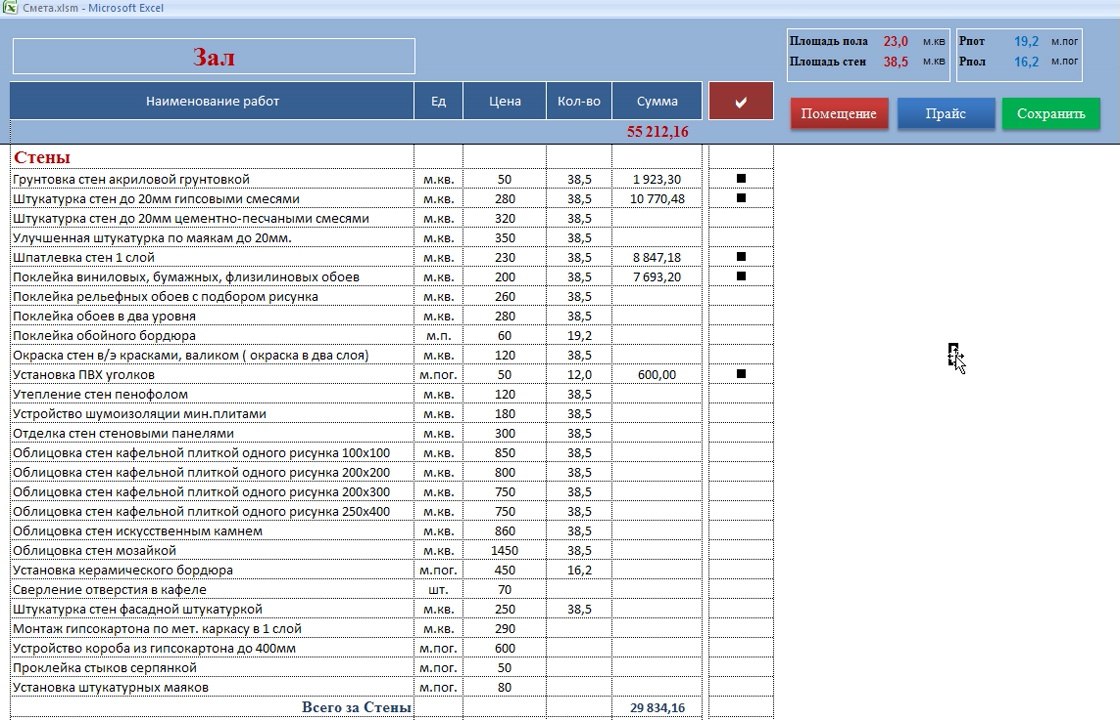Select the total sum 55 212,16
Viewport: 1120px width, 720px height.
point(657,131)
